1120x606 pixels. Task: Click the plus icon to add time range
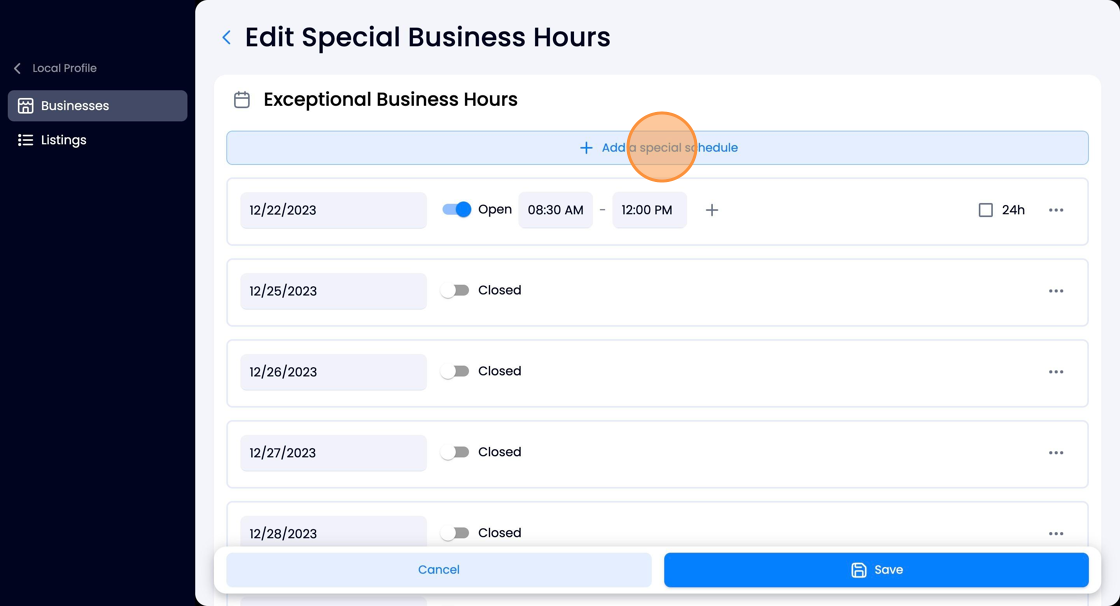pos(711,210)
